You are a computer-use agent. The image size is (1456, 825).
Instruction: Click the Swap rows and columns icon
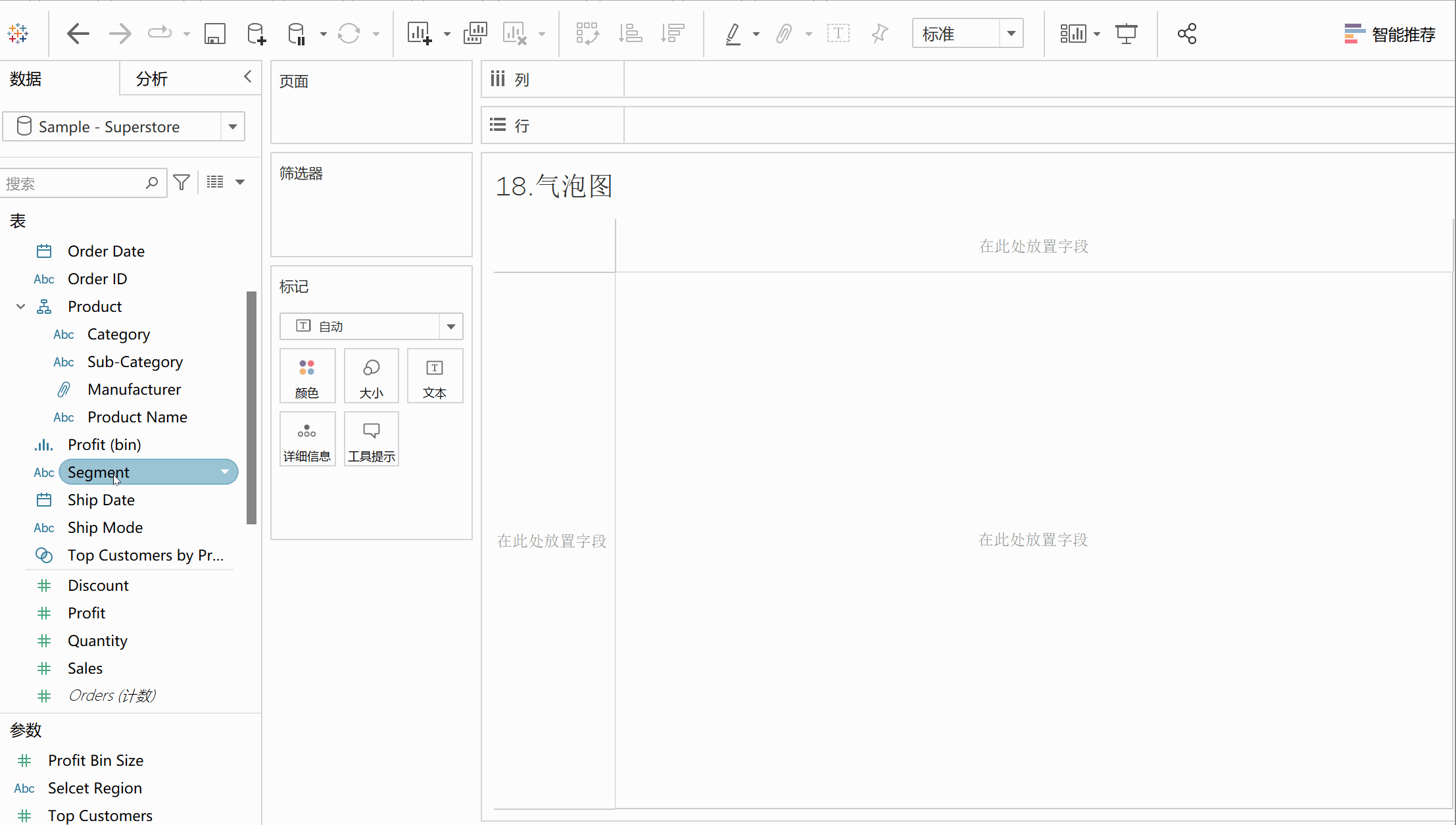pyautogui.click(x=587, y=34)
